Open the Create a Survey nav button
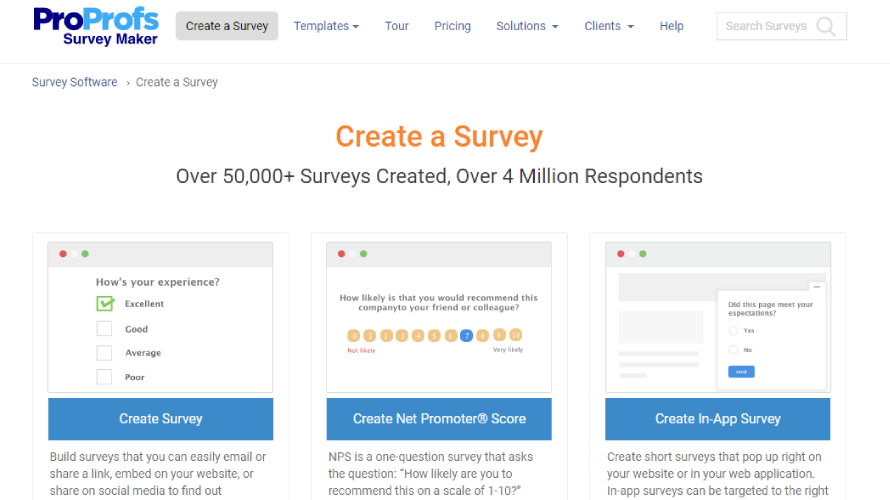The height and width of the screenshot is (500, 890). point(227,26)
